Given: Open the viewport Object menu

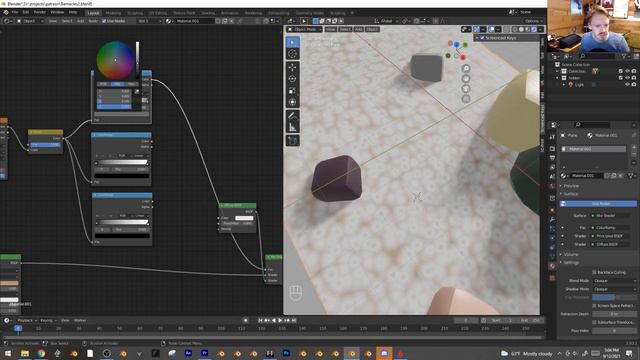Looking at the screenshot, I should [372, 29].
